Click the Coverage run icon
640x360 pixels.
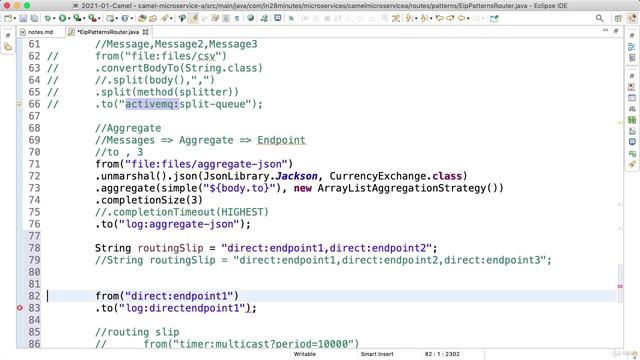(77, 18)
